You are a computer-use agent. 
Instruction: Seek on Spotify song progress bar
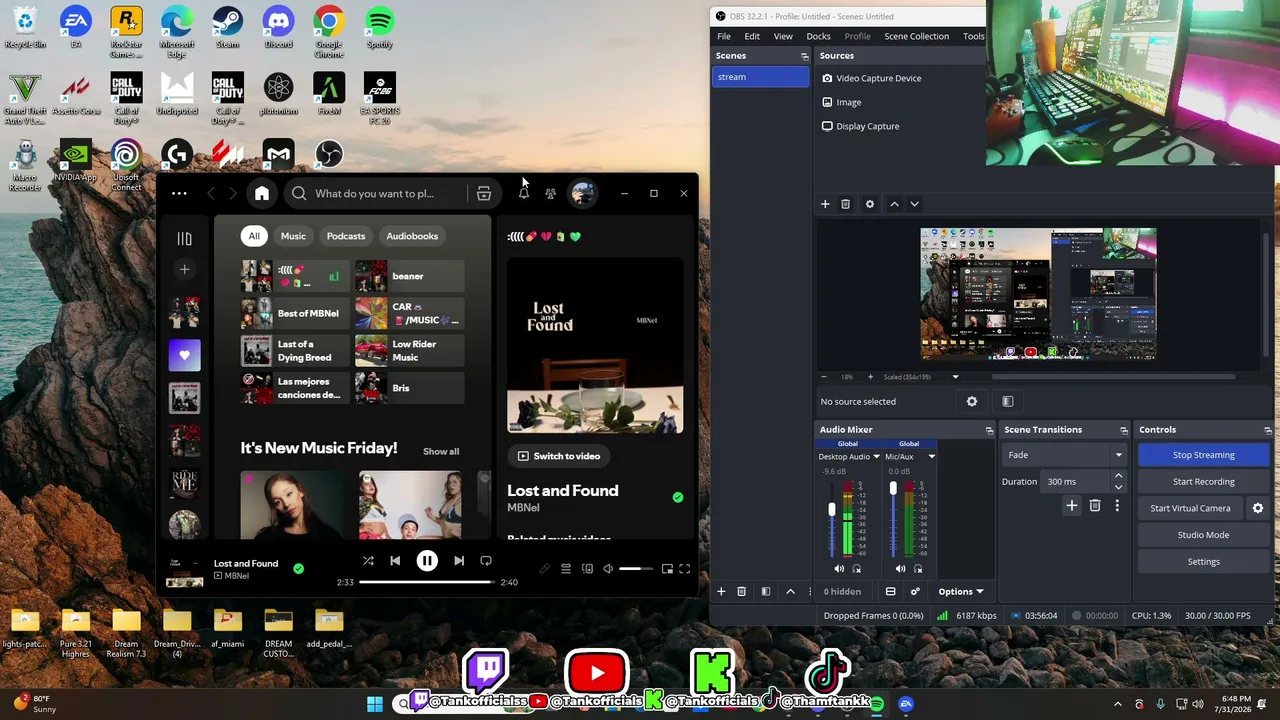coord(427,582)
